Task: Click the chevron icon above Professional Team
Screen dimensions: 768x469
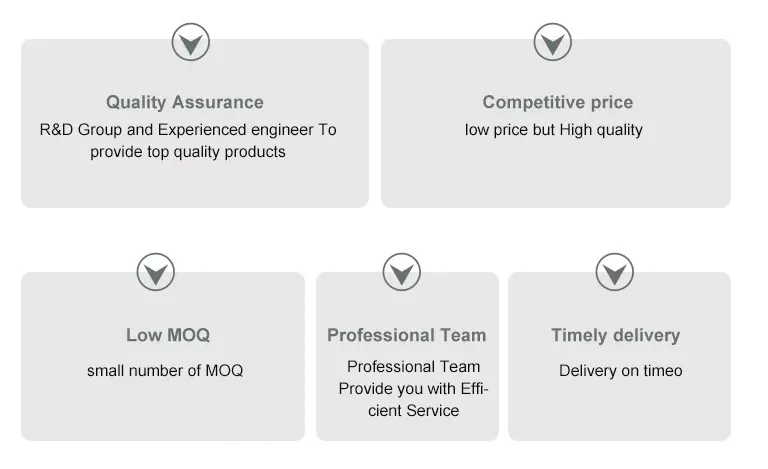Action: click(x=401, y=272)
